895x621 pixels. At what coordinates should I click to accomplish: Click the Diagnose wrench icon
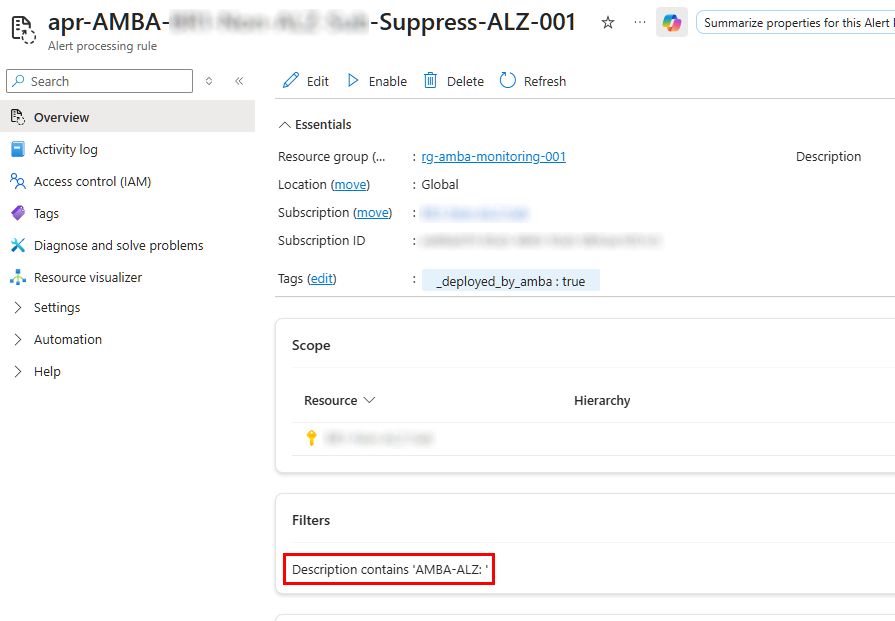pyautogui.click(x=18, y=245)
